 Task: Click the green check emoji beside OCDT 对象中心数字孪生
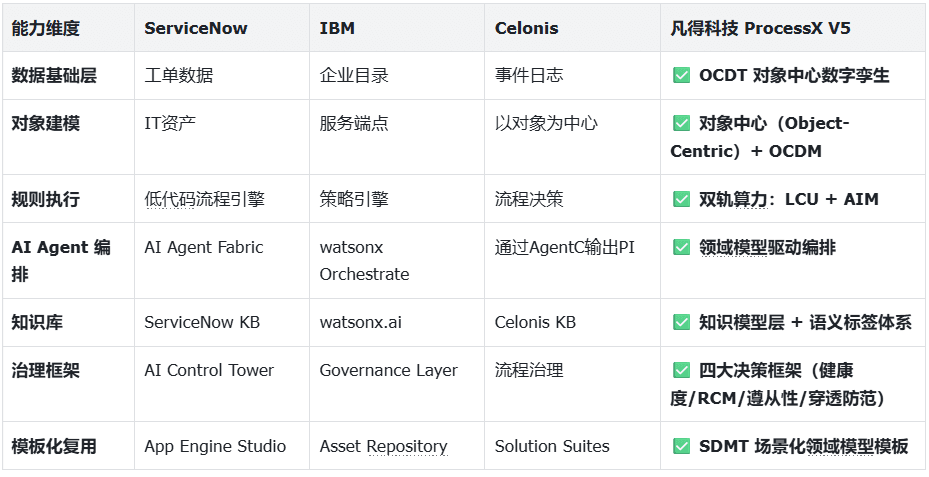[x=681, y=75]
